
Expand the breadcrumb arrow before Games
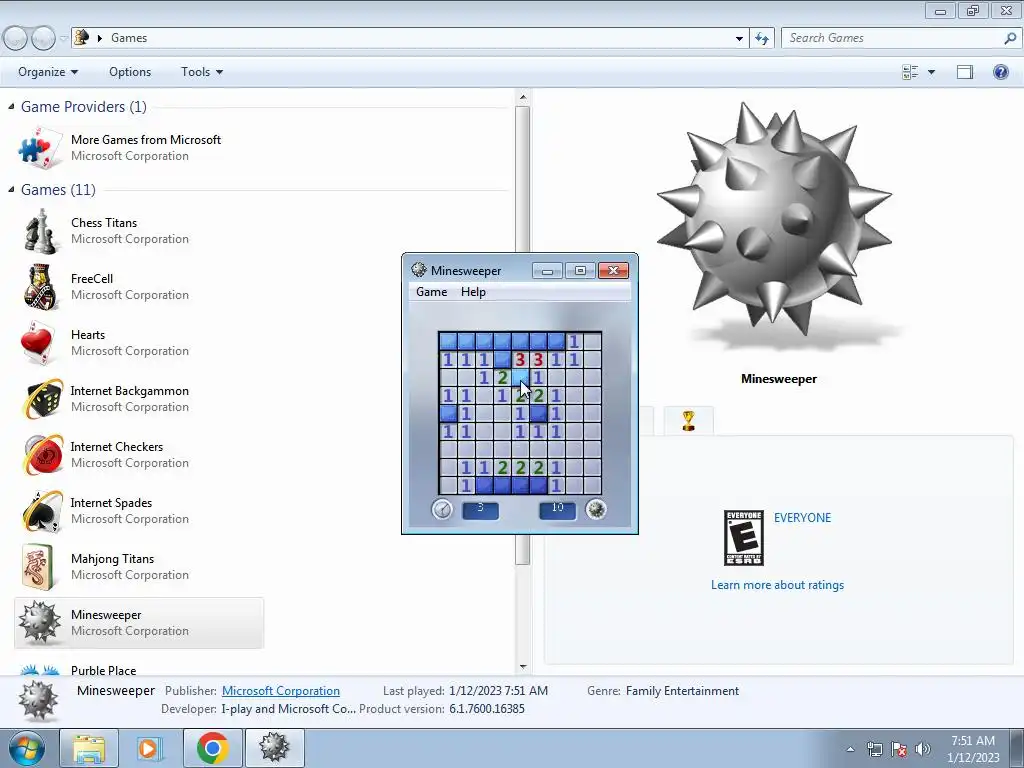[100, 38]
